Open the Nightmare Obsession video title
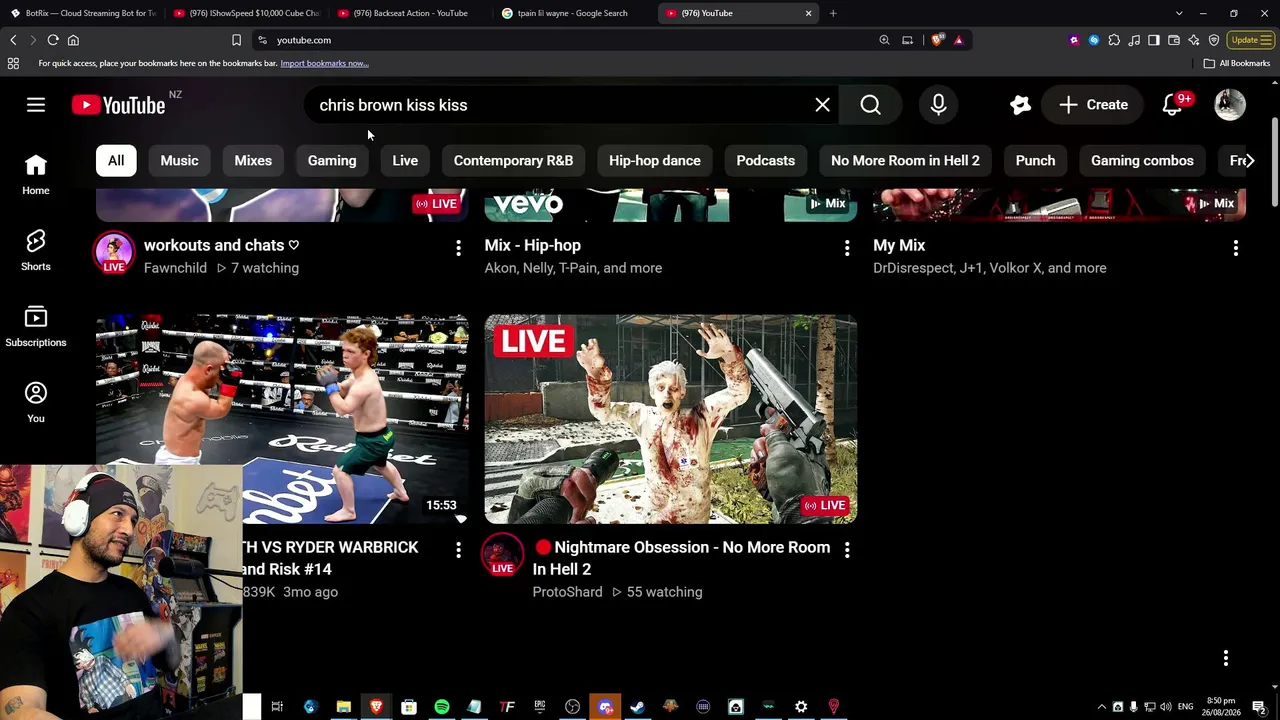This screenshot has height=720, width=1280. pyautogui.click(x=682, y=558)
